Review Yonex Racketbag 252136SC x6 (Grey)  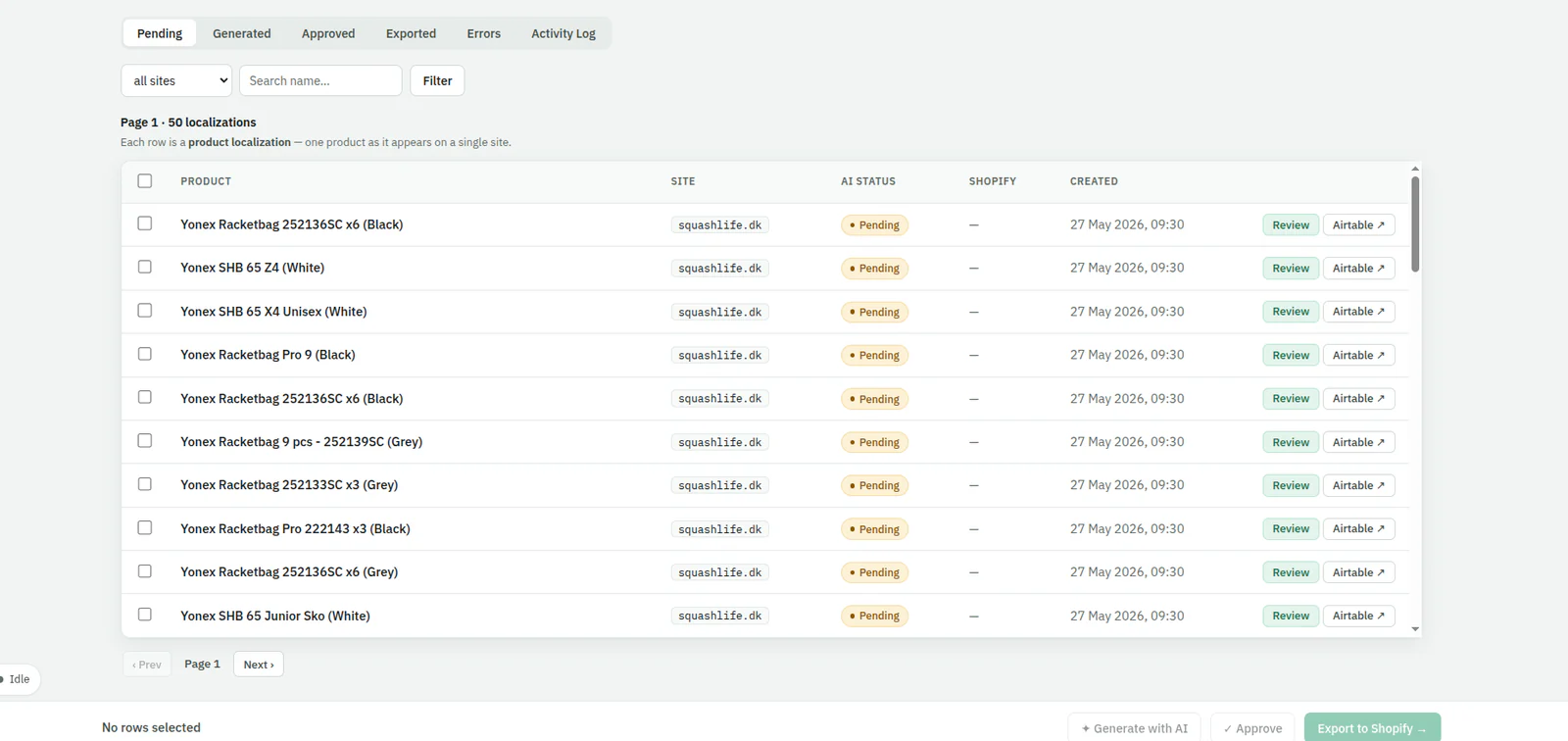click(x=1291, y=572)
